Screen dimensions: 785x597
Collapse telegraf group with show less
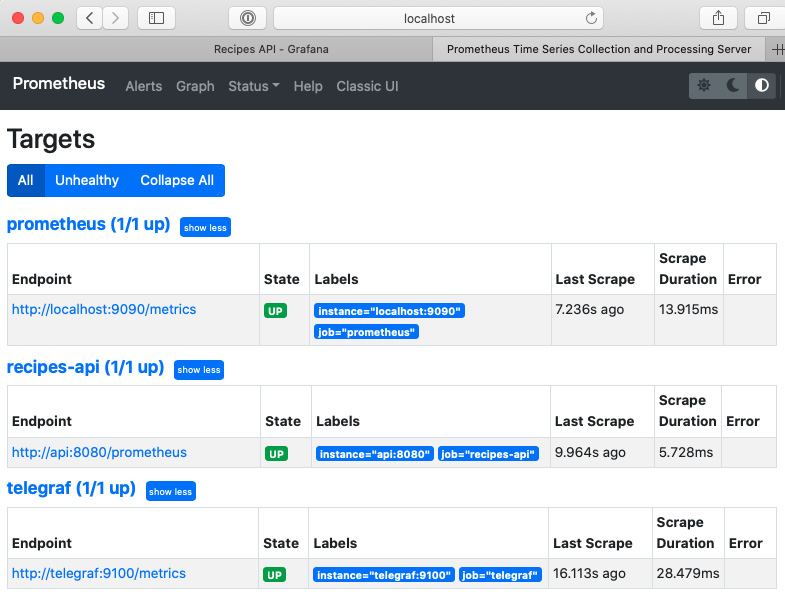[x=170, y=492]
